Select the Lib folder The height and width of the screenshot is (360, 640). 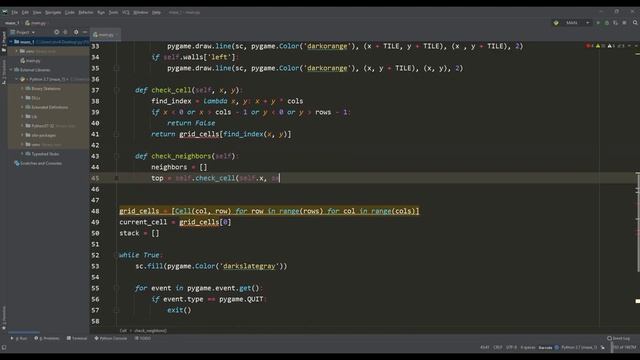[31, 117]
